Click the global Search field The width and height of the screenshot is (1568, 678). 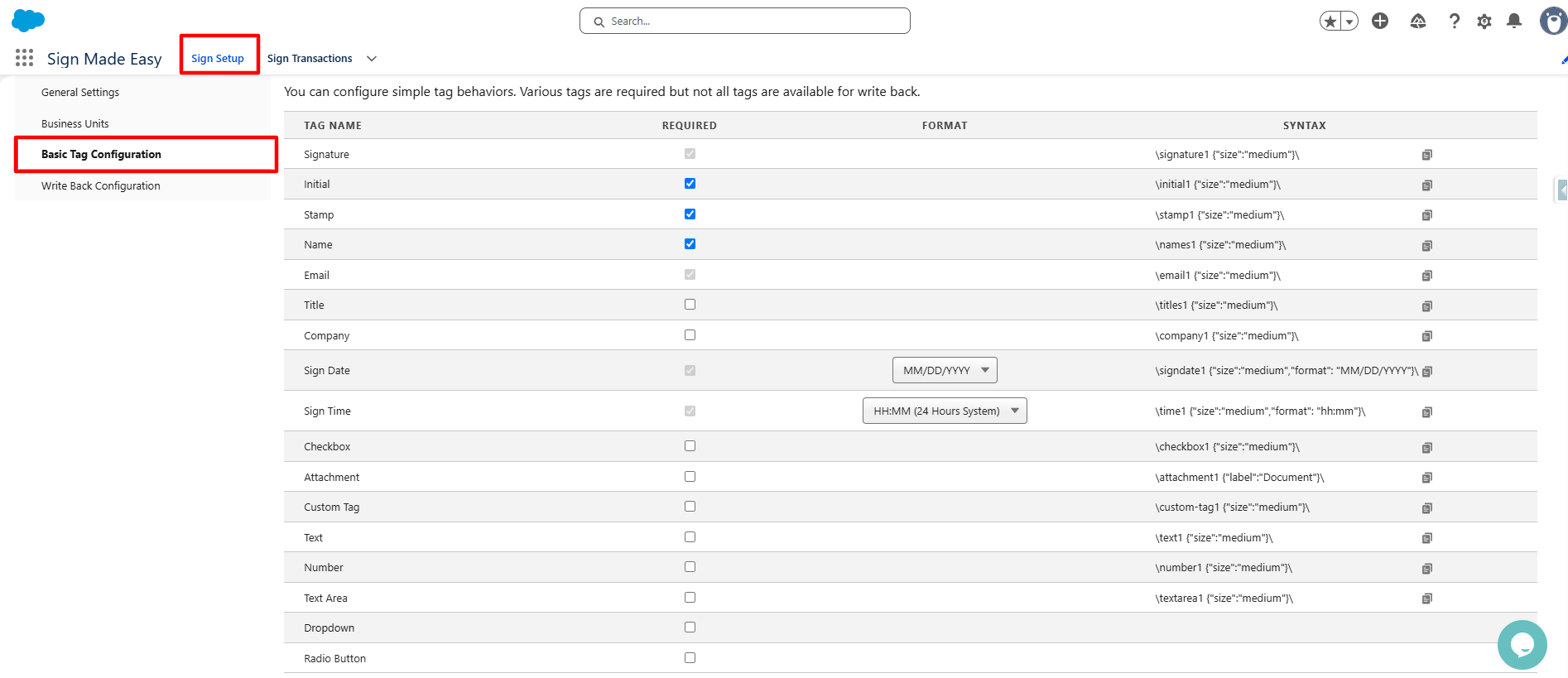click(x=745, y=21)
